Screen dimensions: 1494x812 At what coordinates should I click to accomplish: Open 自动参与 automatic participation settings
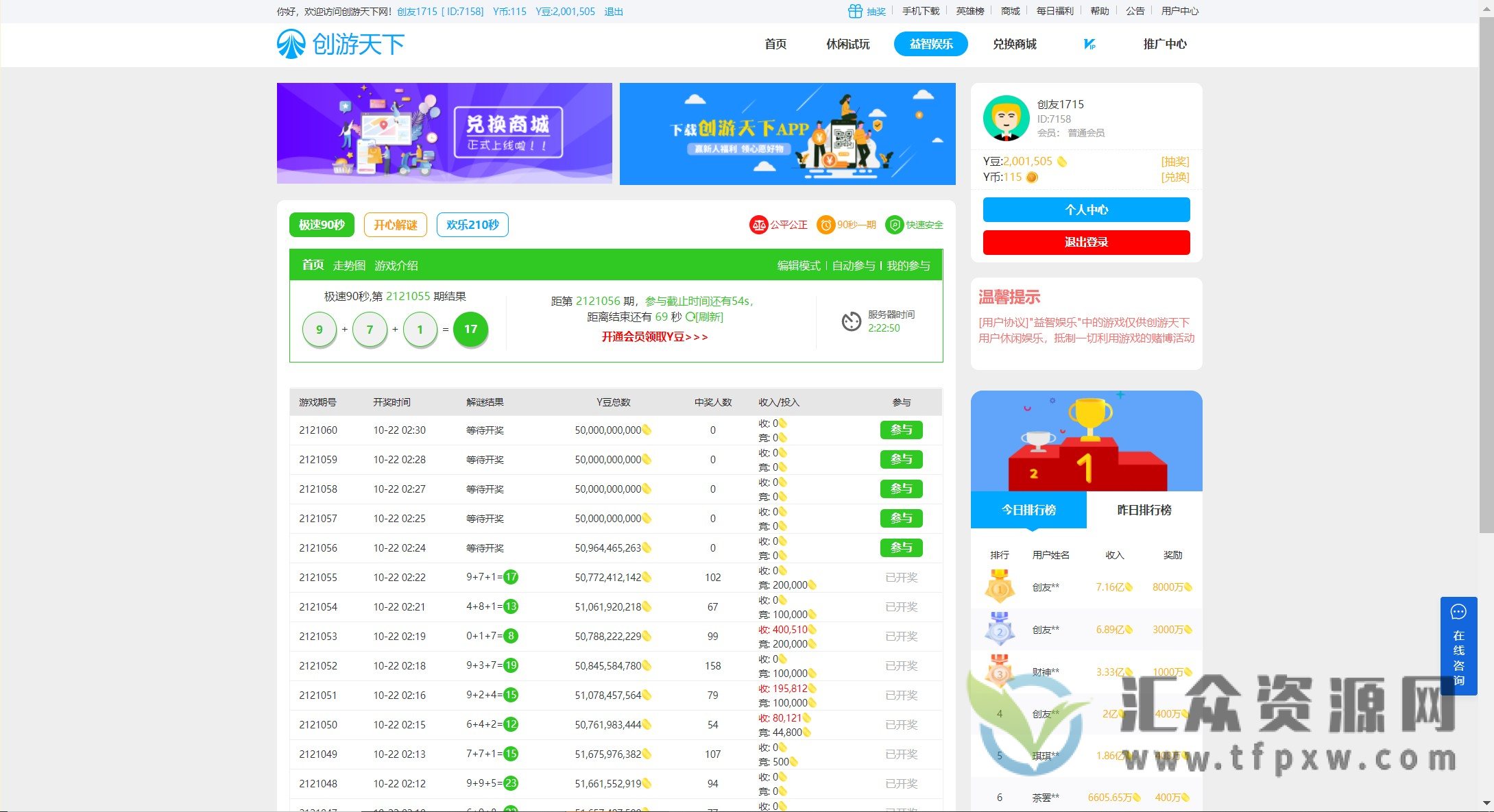pos(853,265)
